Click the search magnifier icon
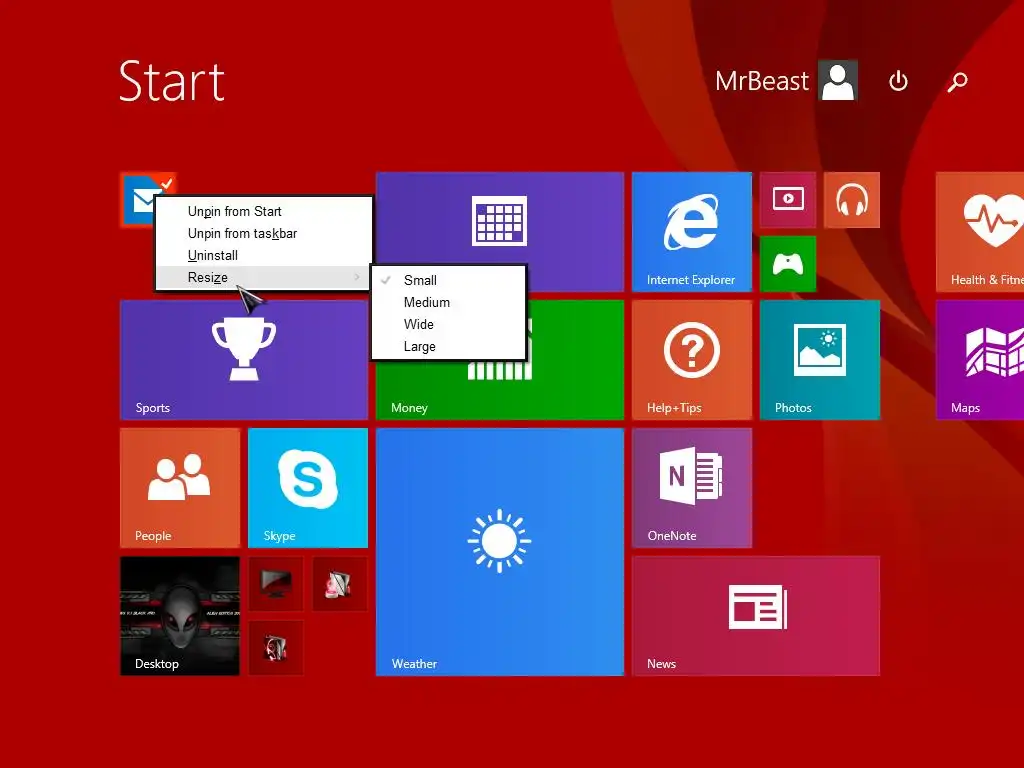The width and height of the screenshot is (1024, 768). 957,82
